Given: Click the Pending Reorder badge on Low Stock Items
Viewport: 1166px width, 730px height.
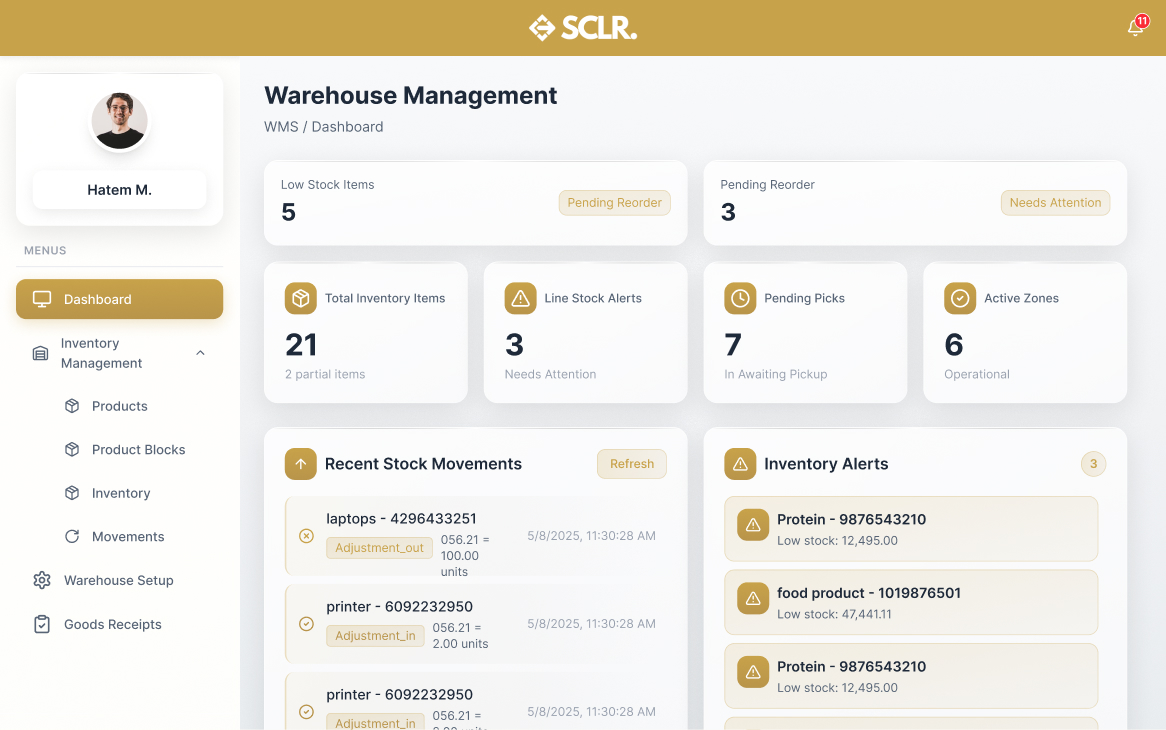Looking at the screenshot, I should (614, 202).
